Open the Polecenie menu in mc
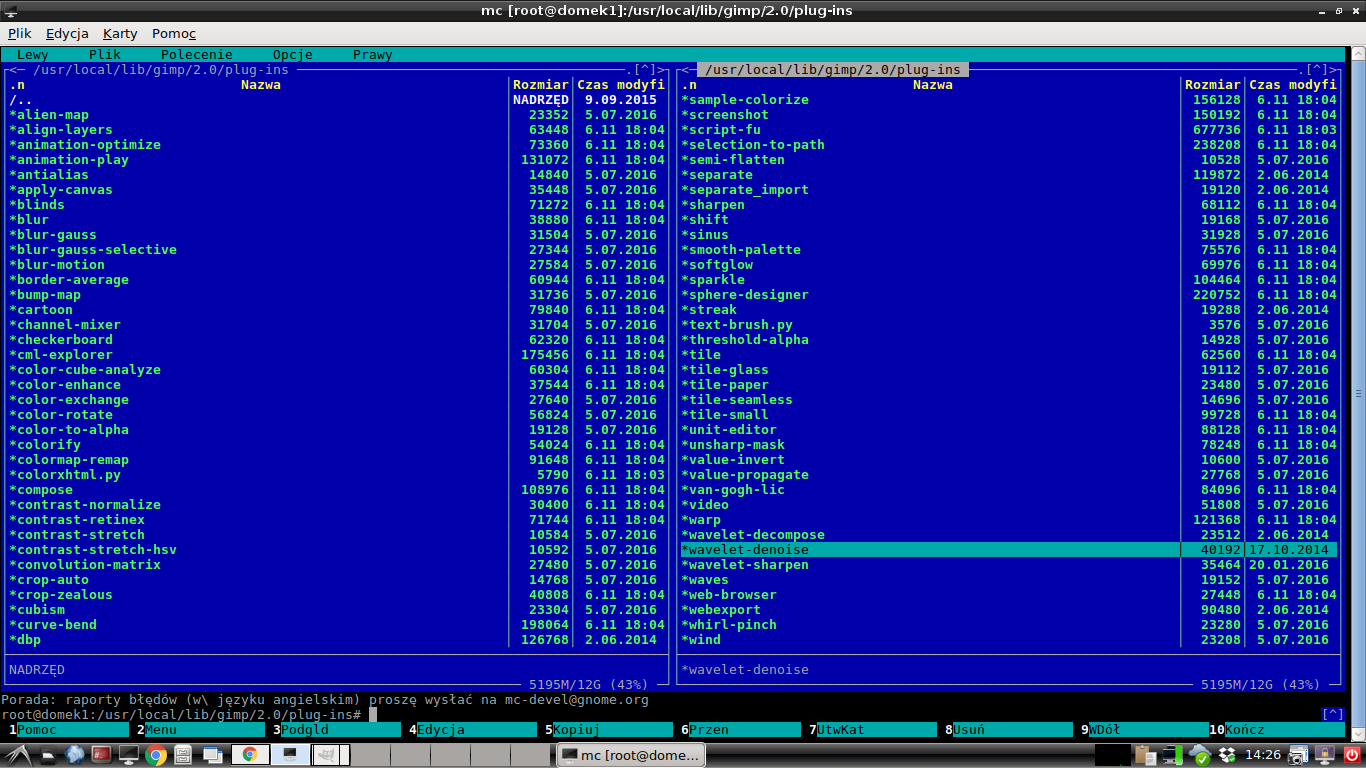Image resolution: width=1366 pixels, height=768 pixels. pos(196,55)
